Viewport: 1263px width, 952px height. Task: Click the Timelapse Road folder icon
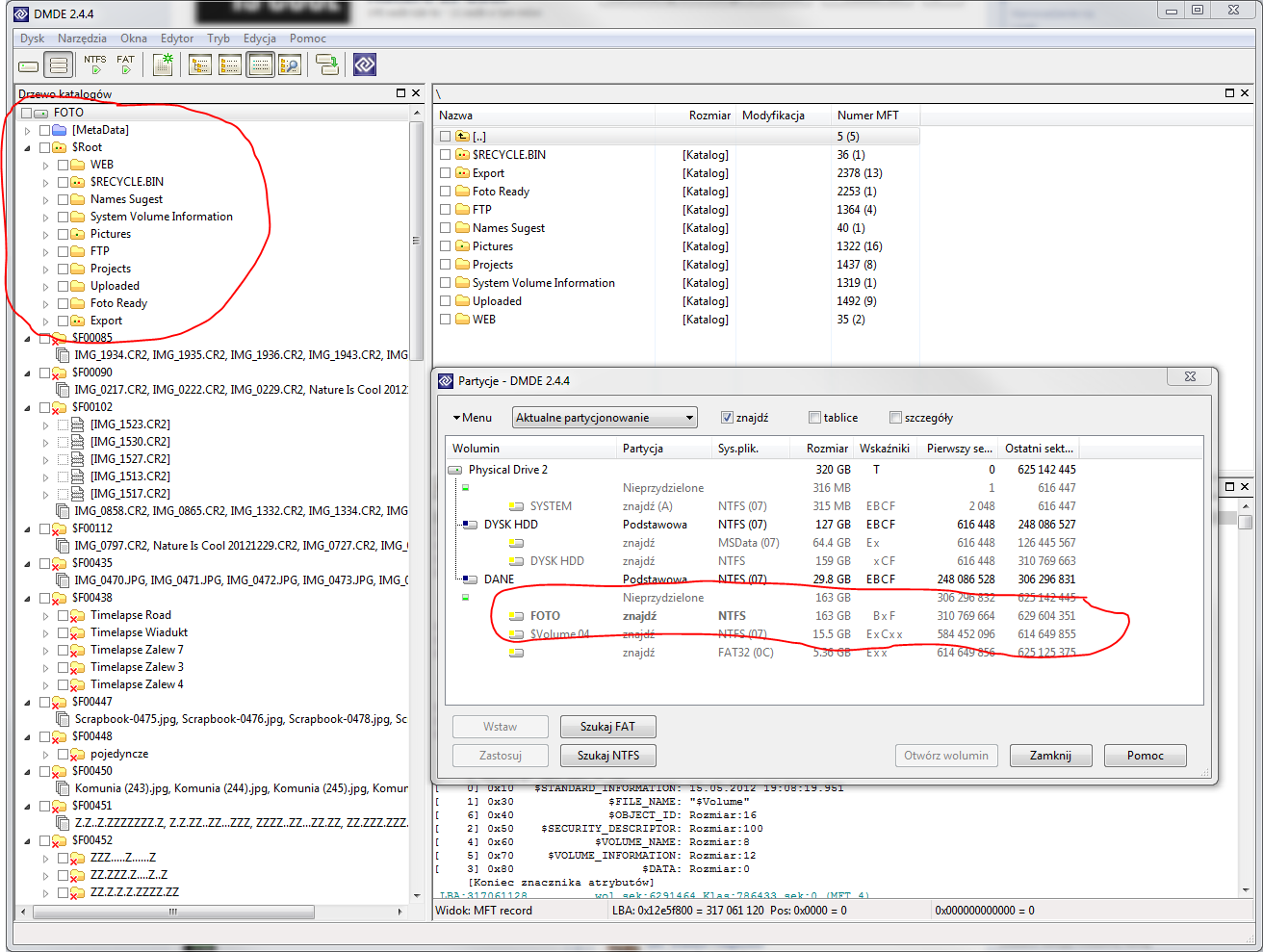point(77,616)
